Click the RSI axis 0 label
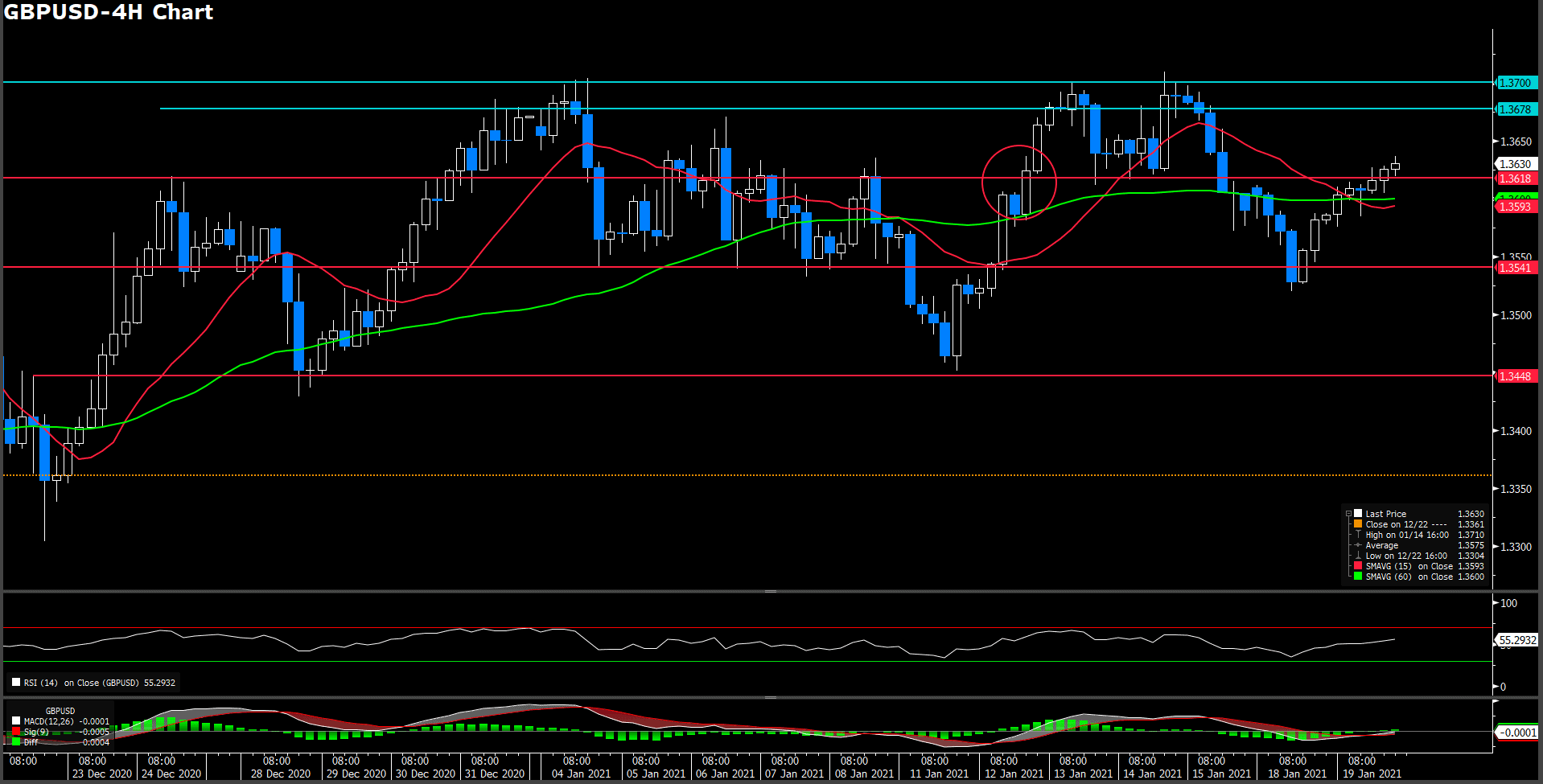This screenshot has width=1543, height=784. pos(1503,687)
